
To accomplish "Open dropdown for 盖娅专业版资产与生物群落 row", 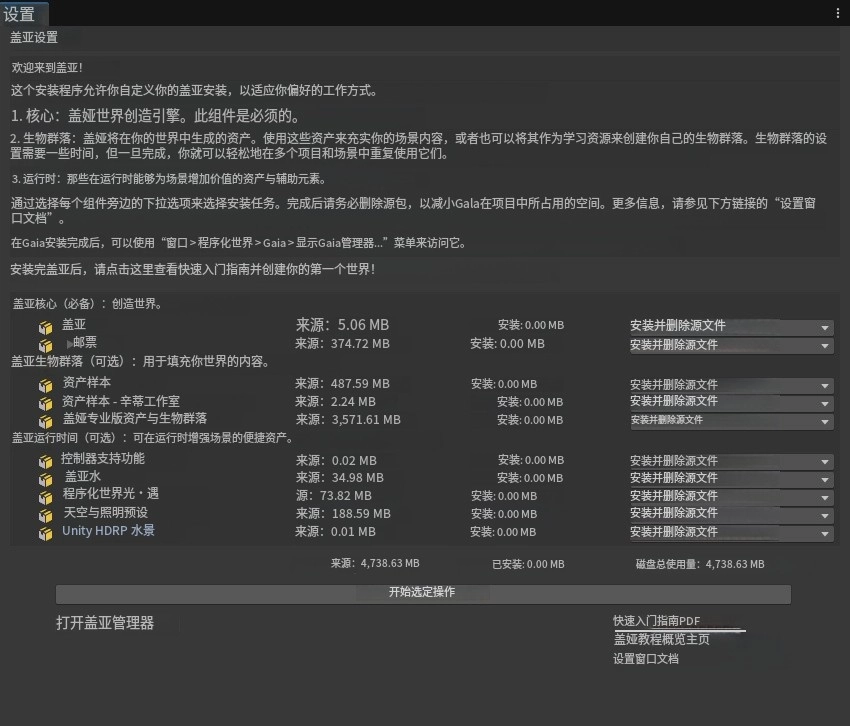I will pos(731,421).
